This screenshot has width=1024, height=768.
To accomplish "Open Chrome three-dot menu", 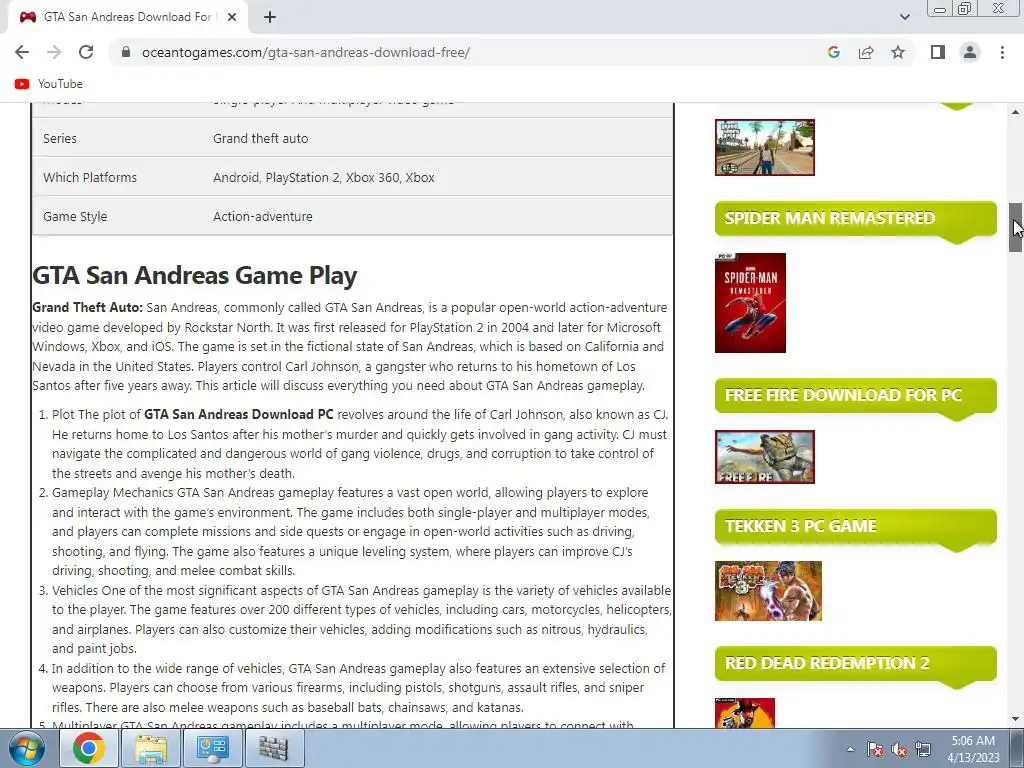I will (1002, 52).
